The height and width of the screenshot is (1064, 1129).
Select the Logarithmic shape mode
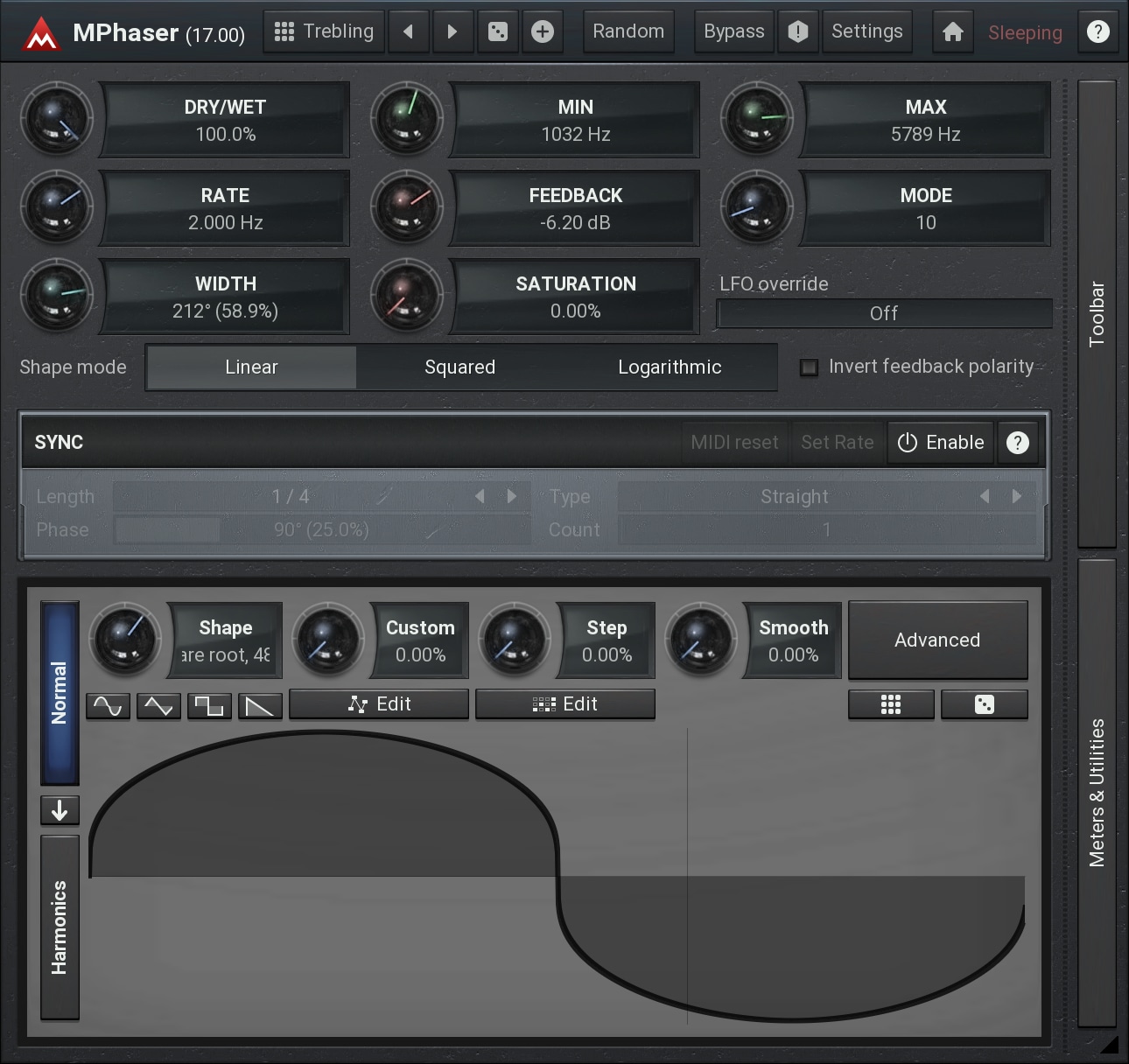pyautogui.click(x=670, y=367)
